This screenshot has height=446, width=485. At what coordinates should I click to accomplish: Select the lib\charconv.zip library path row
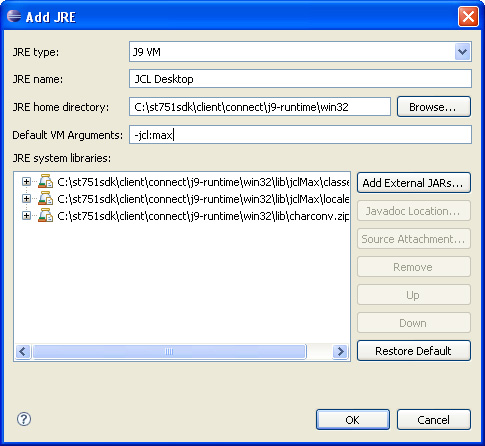[x=203, y=216]
